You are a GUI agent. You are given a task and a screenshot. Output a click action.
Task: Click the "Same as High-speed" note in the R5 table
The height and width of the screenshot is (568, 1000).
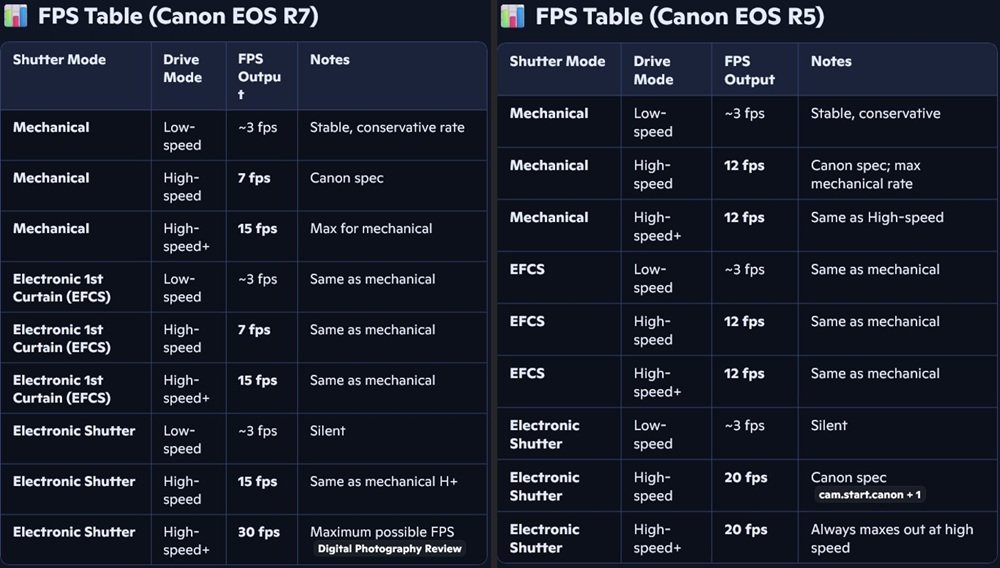(x=877, y=217)
